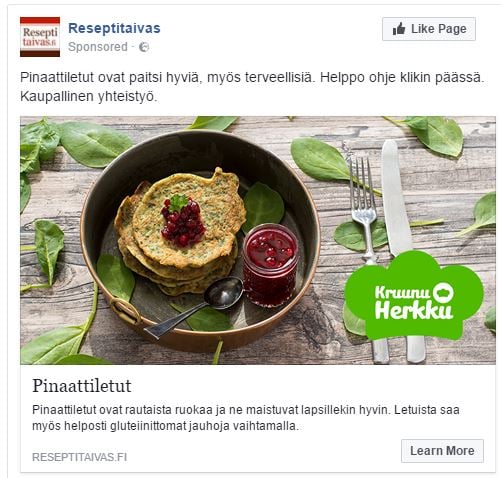Click the Kruunu Herkku green logo
501x478 pixels.
(414, 296)
